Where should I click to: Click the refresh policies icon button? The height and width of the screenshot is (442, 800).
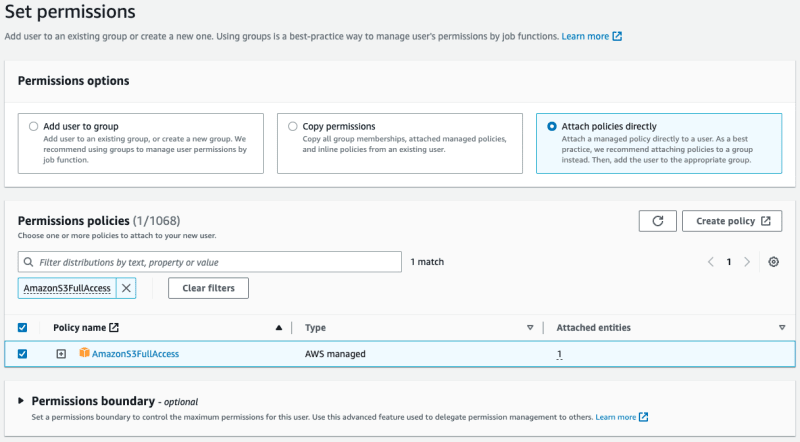(657, 221)
